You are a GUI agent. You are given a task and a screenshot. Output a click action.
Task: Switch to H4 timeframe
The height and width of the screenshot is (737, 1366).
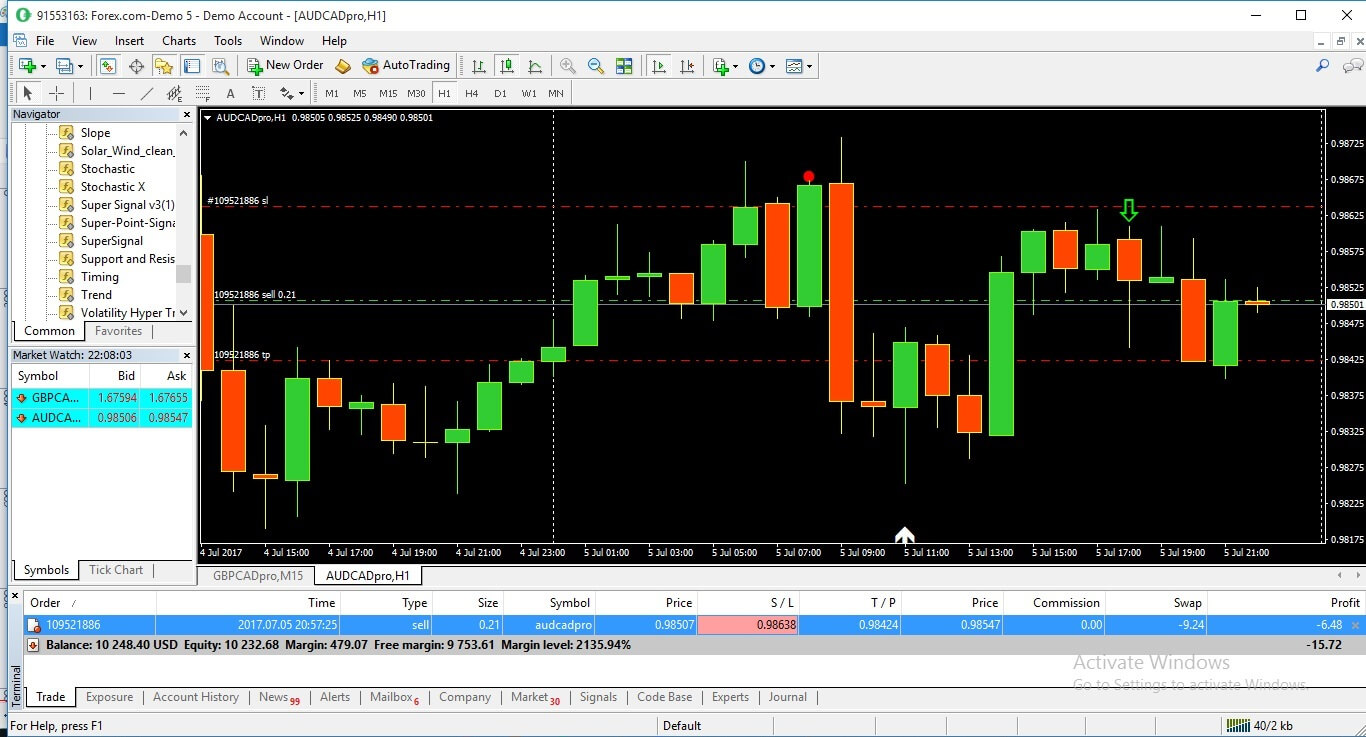472,93
